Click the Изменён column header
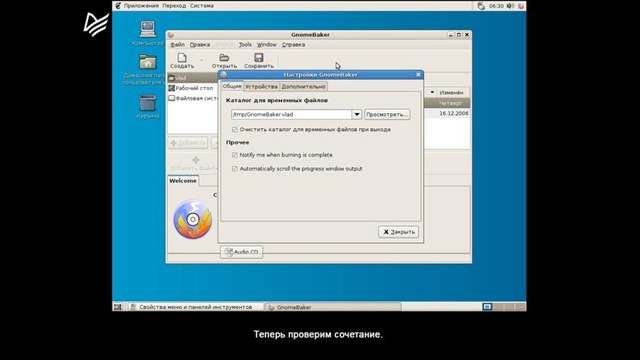 point(451,93)
